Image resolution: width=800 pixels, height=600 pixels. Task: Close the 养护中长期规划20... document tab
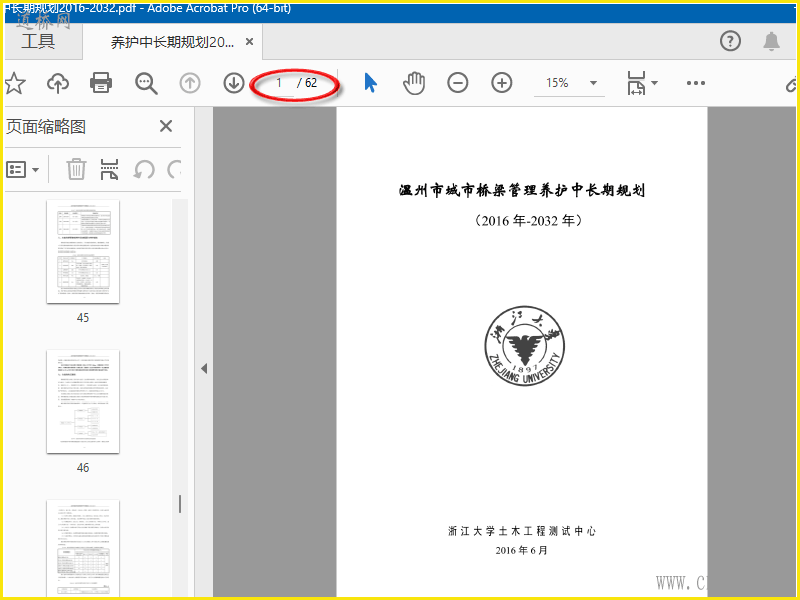click(x=249, y=42)
